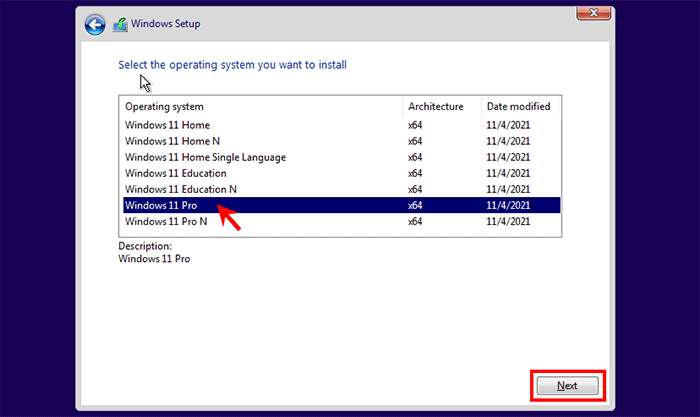Click the date 11/4/2021 for Windows 11 Pro N
700x417 pixels.
[508, 221]
